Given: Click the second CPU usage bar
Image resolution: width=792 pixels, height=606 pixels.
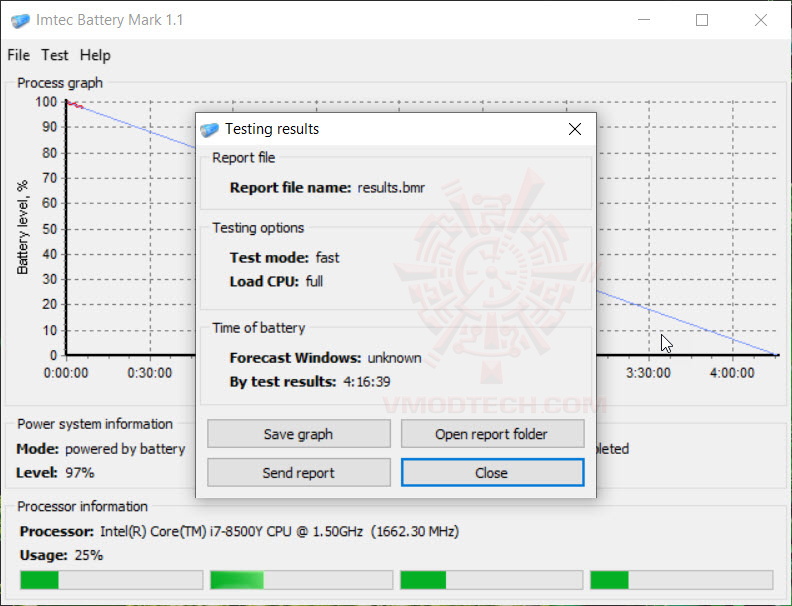Looking at the screenshot, I should point(302,580).
